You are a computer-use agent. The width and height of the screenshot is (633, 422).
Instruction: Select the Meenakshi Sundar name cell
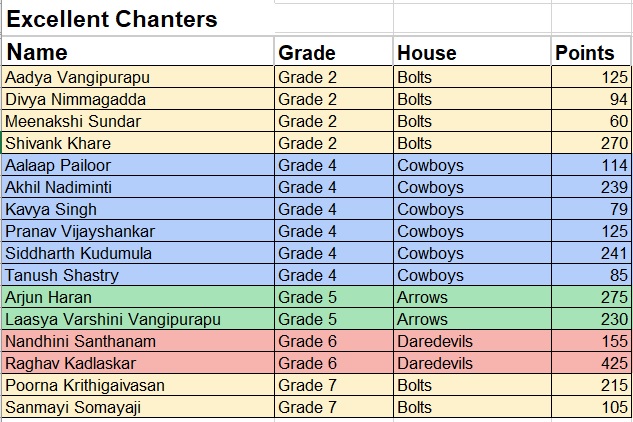138,121
